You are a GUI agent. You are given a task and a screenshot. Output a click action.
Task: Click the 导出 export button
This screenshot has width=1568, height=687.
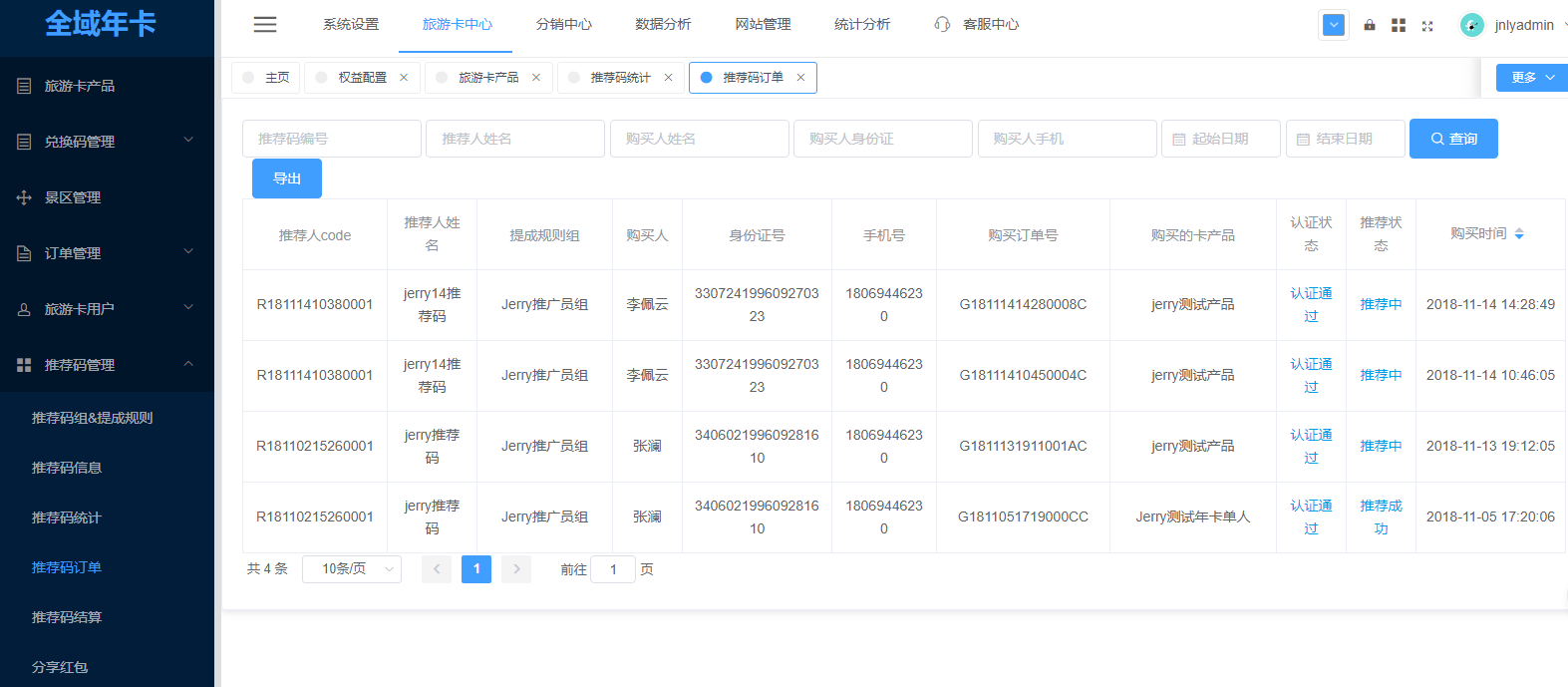(x=287, y=178)
